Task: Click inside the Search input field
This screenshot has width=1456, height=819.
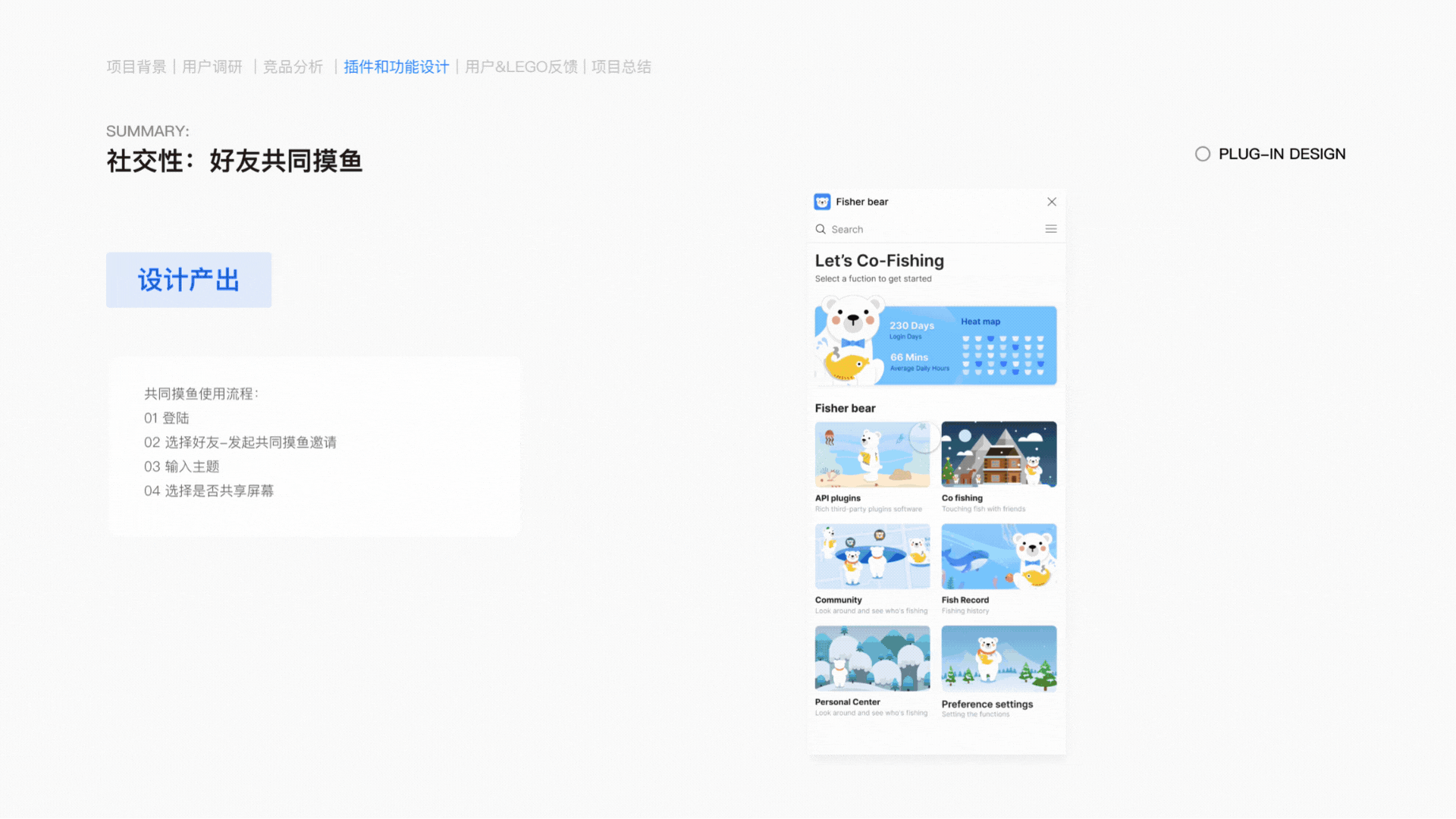Action: pyautogui.click(x=872, y=229)
